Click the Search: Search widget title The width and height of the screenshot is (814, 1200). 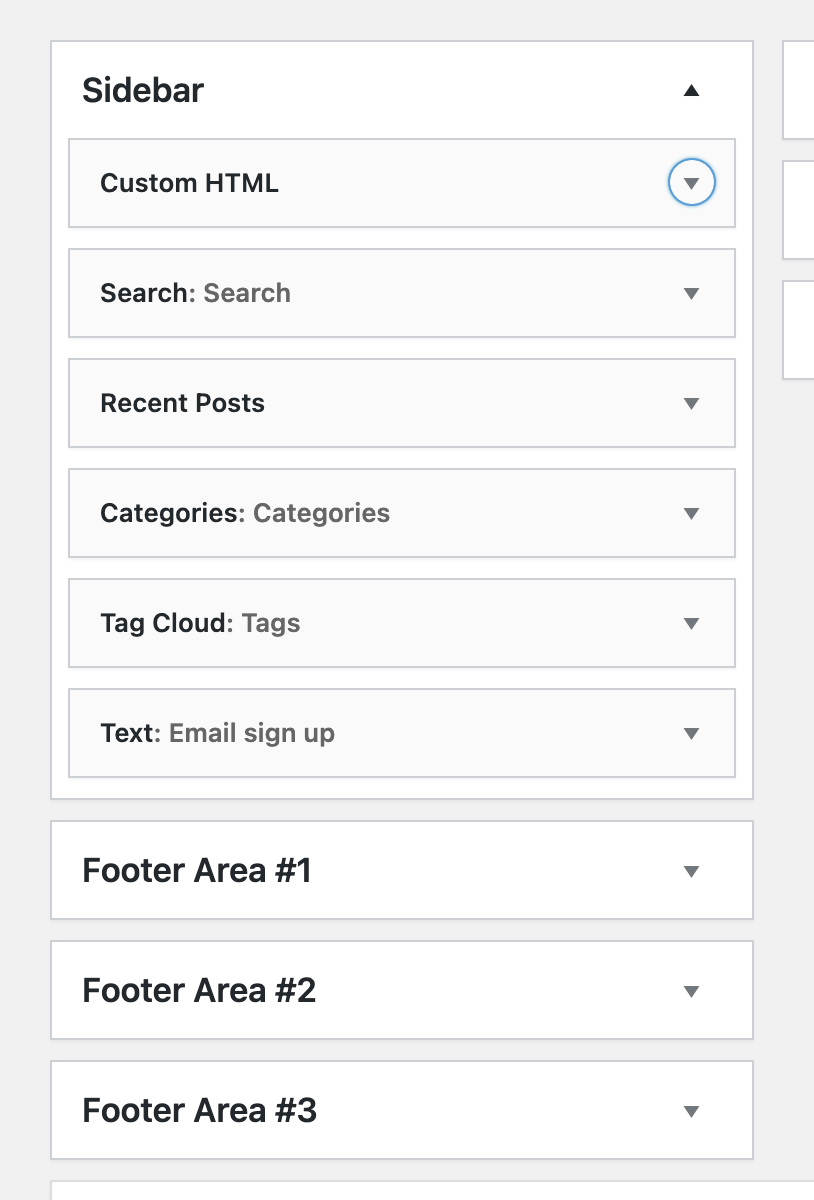(x=196, y=293)
